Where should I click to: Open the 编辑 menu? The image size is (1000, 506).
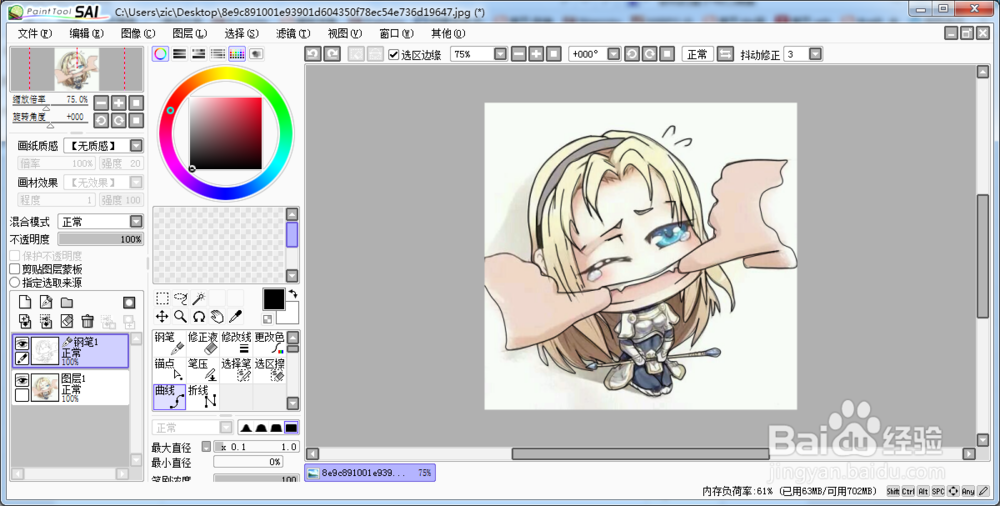(x=86, y=33)
